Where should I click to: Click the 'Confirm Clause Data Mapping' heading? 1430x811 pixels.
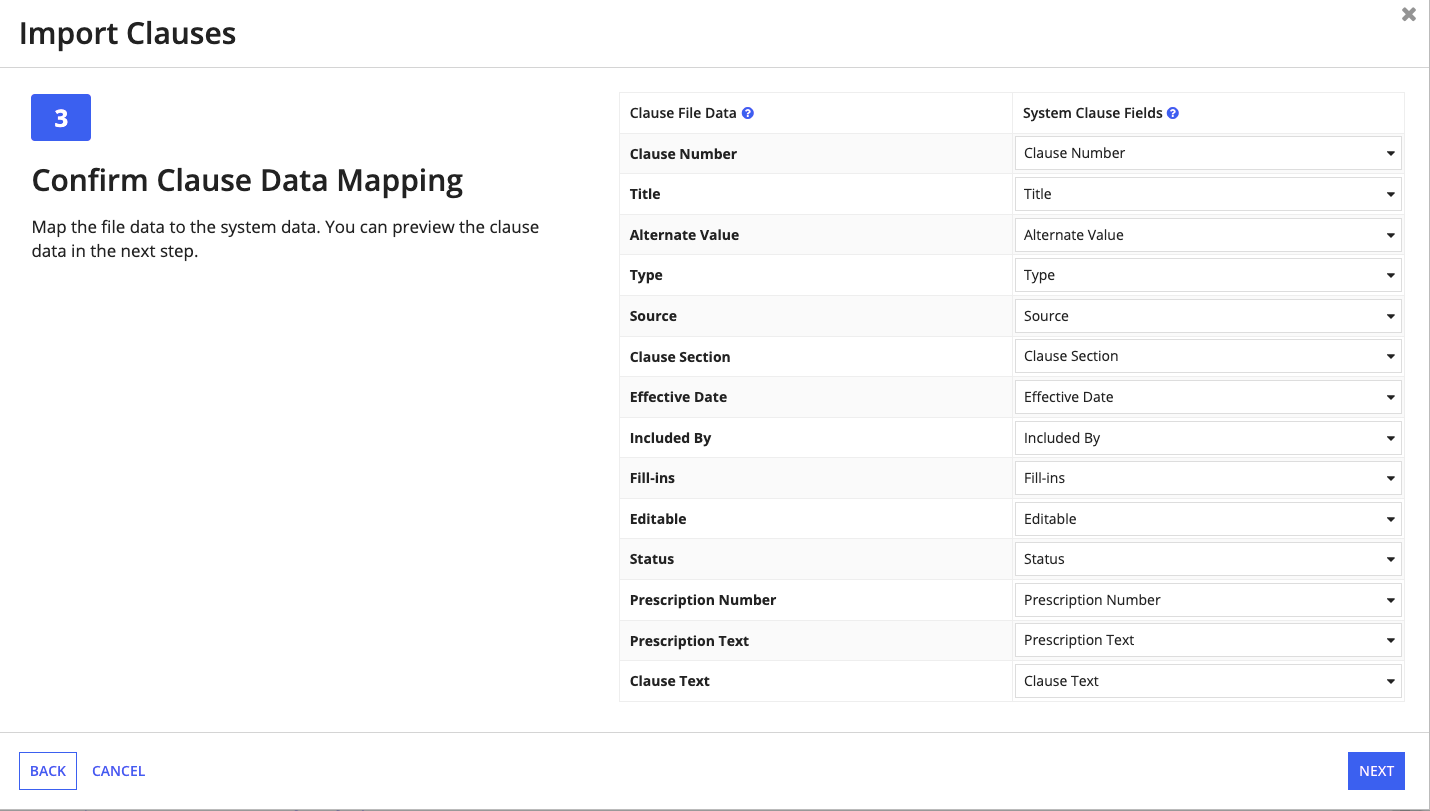click(248, 180)
